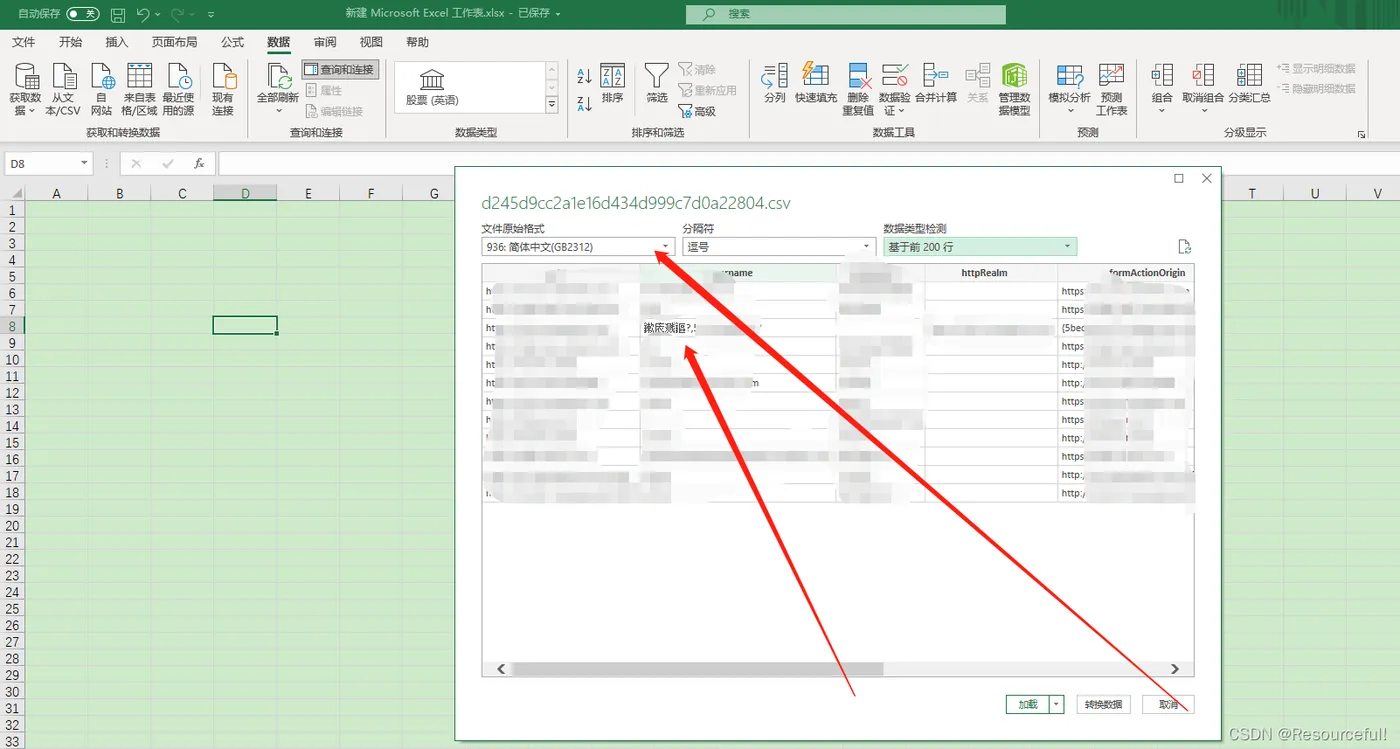Toggle the 筛选 filter funnel
Screen dimensions: 1400x749
[x=657, y=85]
